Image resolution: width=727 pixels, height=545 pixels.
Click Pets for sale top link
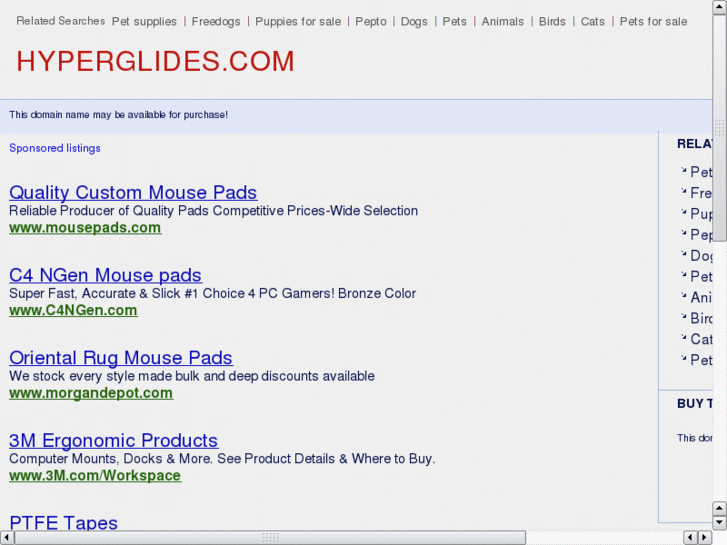653,22
